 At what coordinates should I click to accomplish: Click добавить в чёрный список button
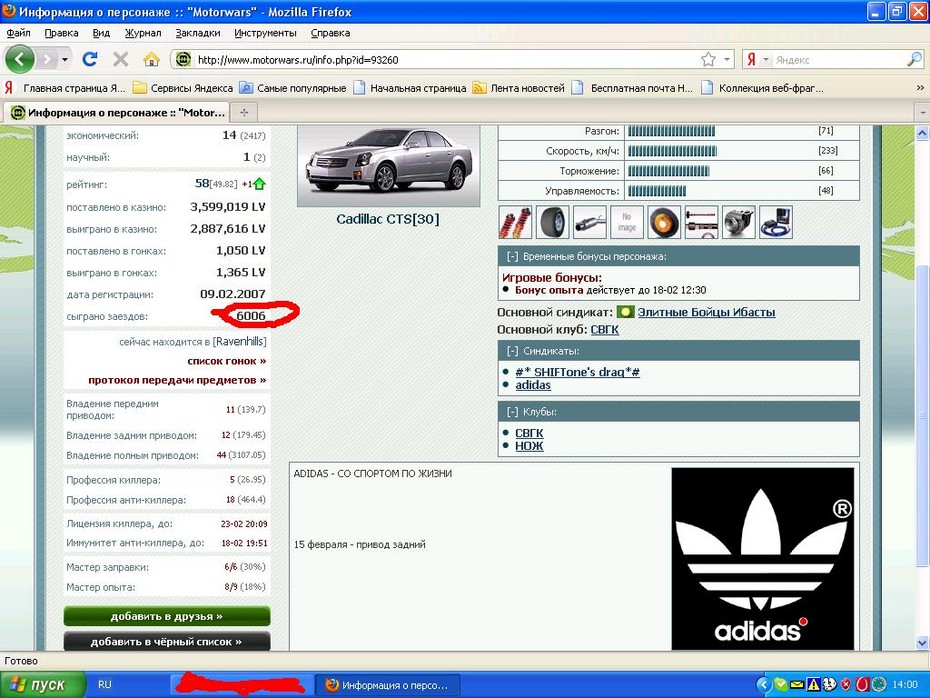167,641
